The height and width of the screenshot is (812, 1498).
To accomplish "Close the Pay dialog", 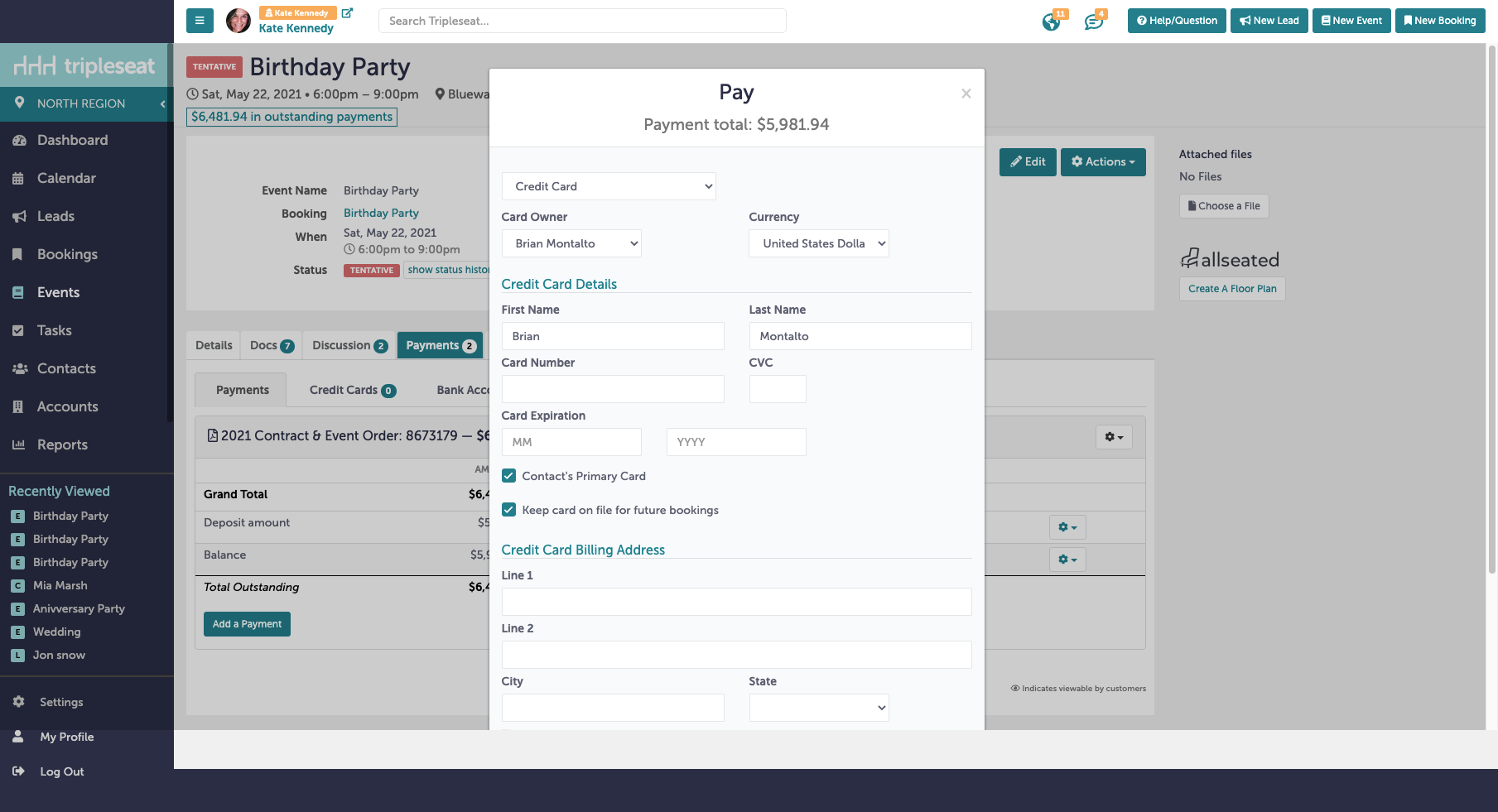I will [966, 94].
